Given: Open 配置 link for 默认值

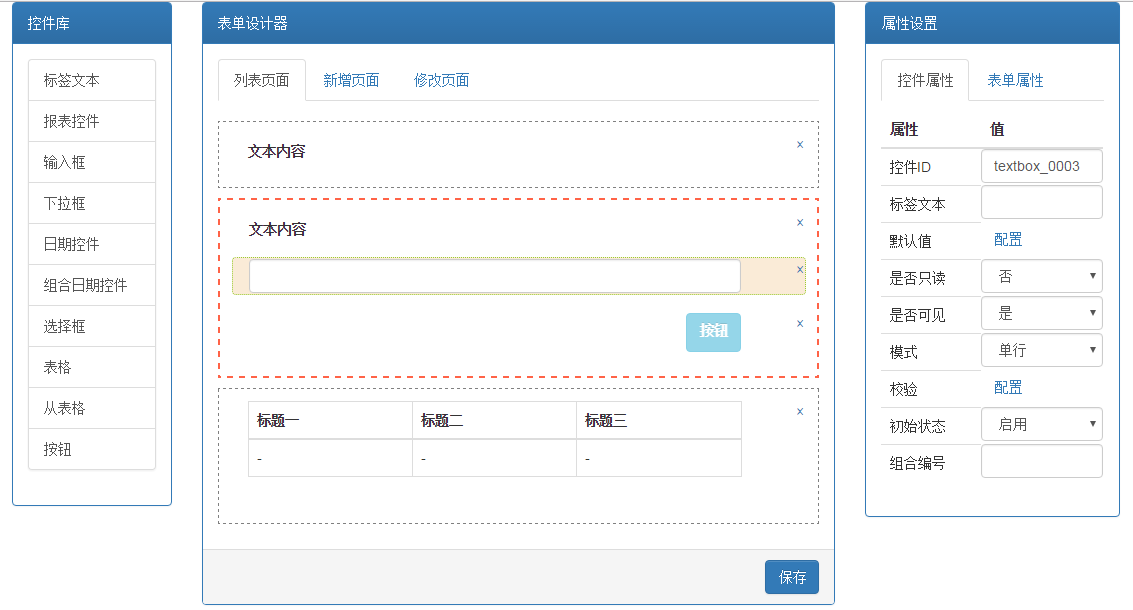Looking at the screenshot, I should point(1008,239).
